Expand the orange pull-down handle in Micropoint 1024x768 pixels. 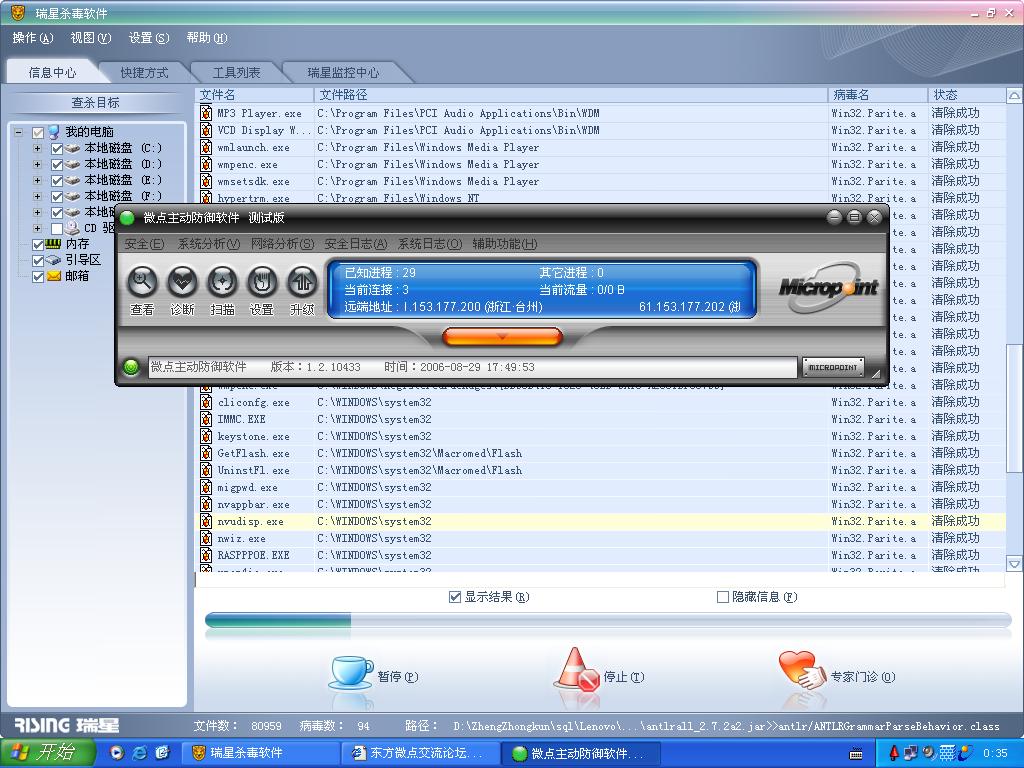[x=502, y=336]
